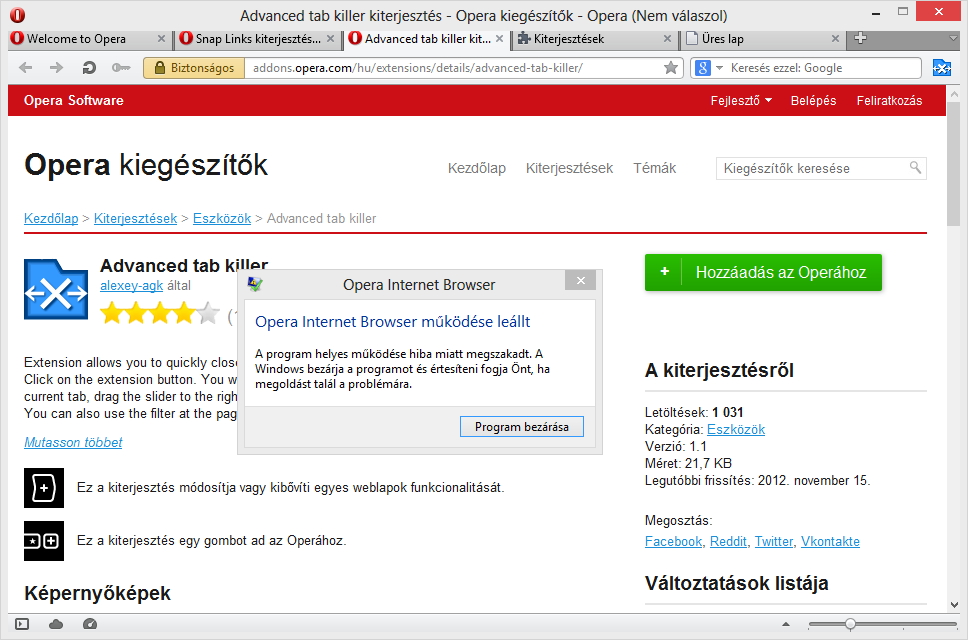Click the reload page icon

(x=89, y=68)
